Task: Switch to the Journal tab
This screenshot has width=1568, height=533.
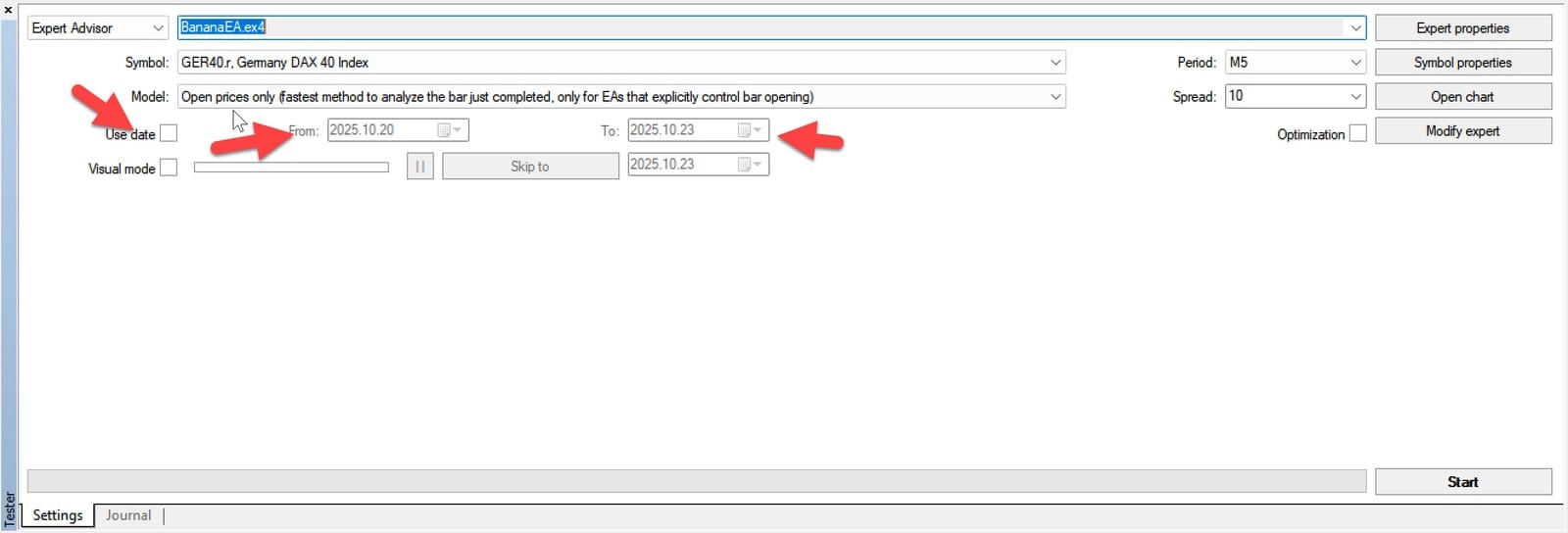Action: [x=128, y=515]
